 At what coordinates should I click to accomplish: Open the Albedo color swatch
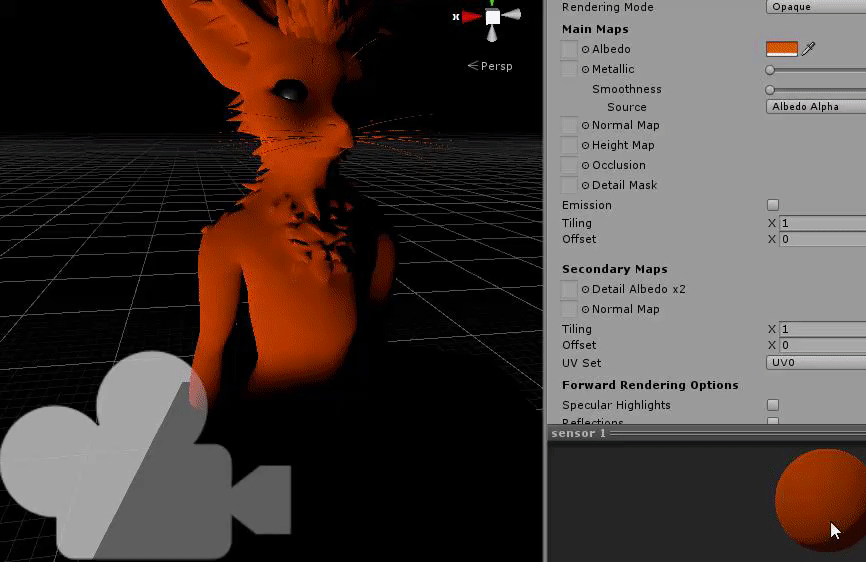[x=781, y=49]
